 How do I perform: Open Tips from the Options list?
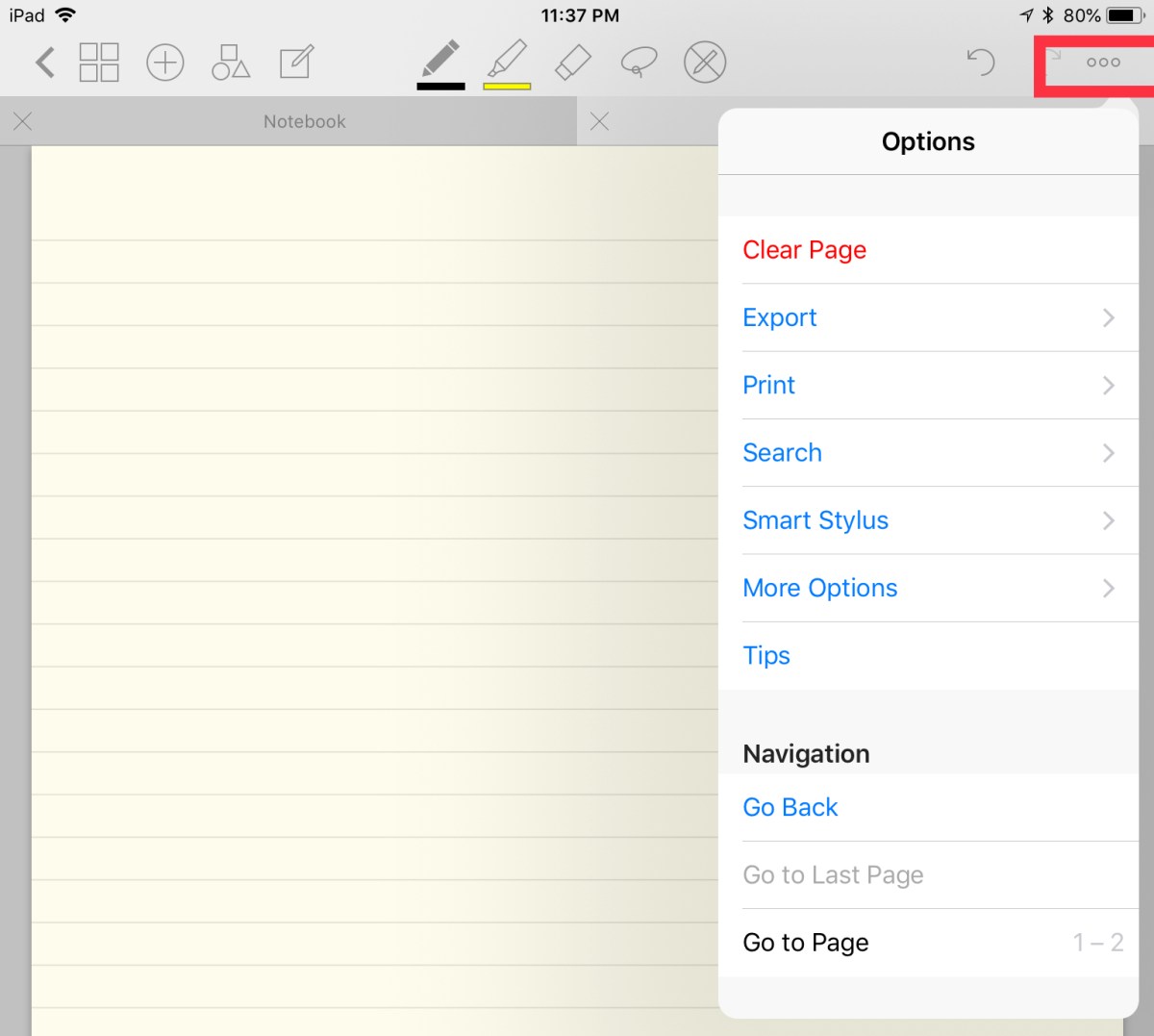click(766, 655)
